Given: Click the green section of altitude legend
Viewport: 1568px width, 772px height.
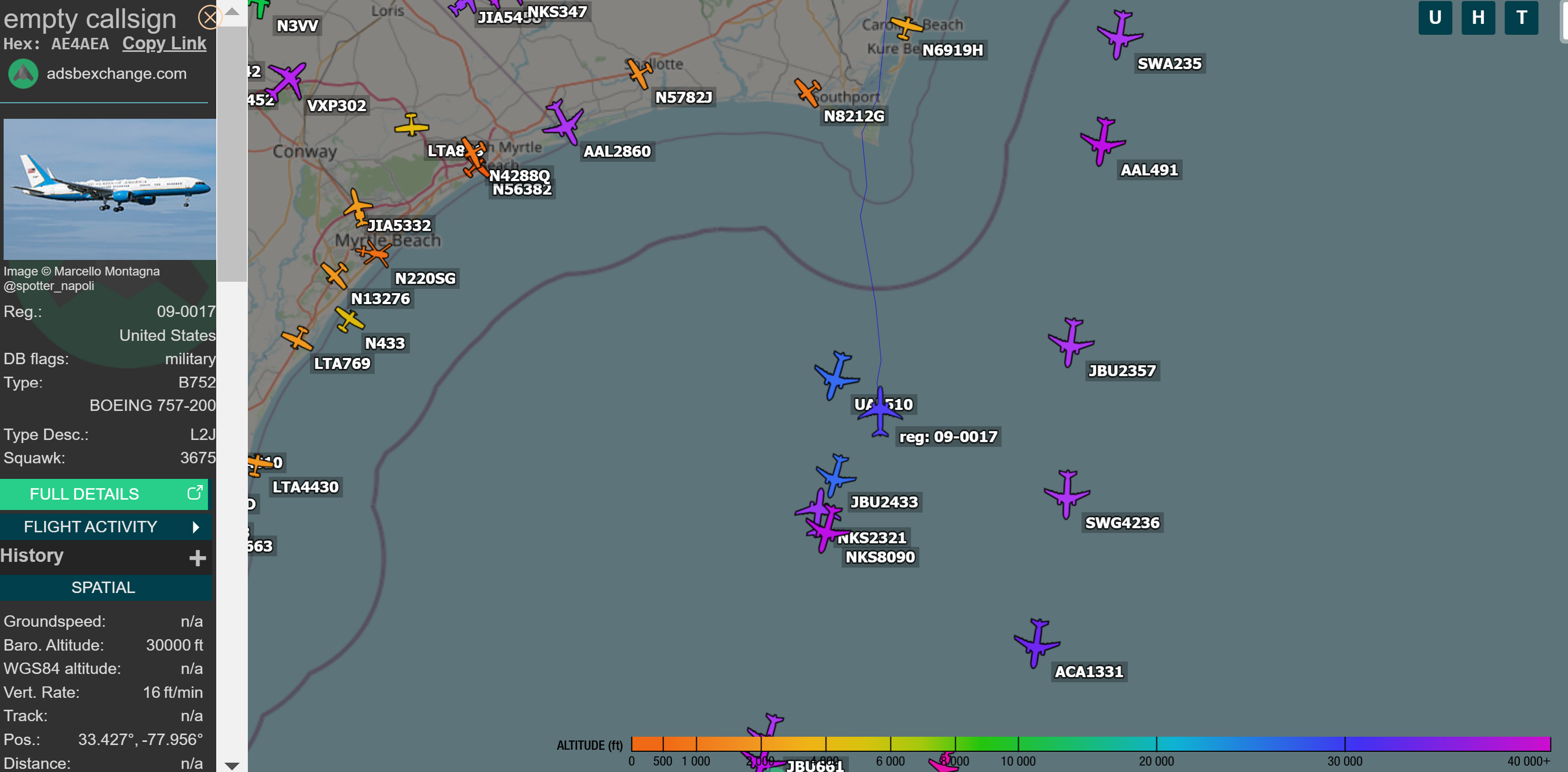Looking at the screenshot, I should [986, 743].
